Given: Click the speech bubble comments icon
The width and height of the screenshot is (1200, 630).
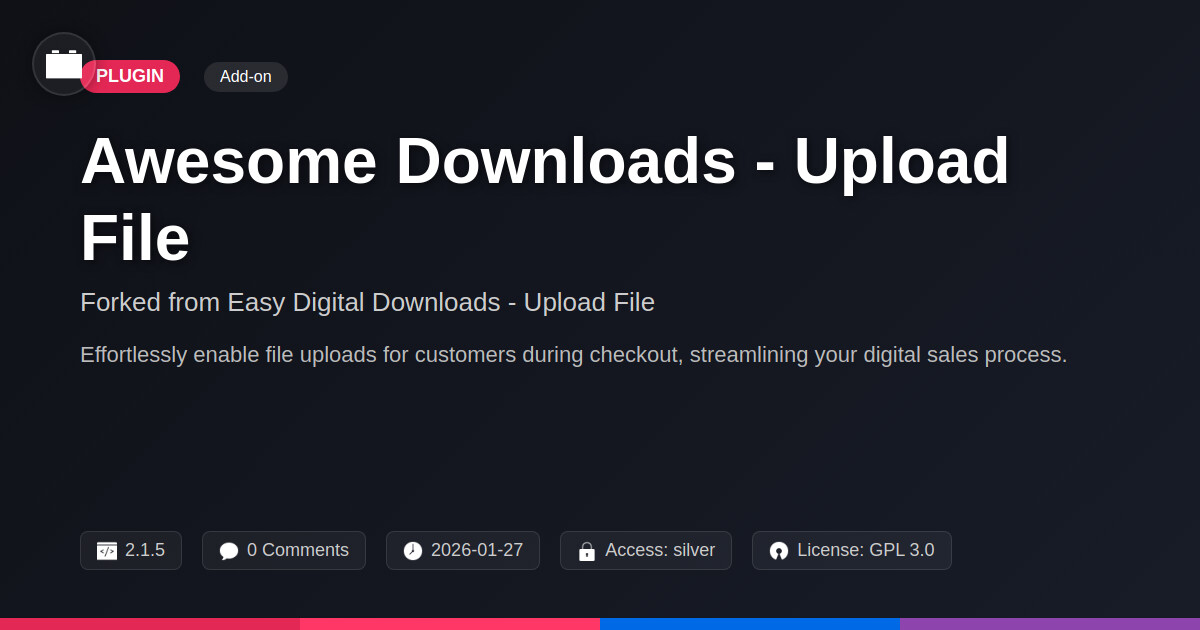Looking at the screenshot, I should pyautogui.click(x=229, y=551).
